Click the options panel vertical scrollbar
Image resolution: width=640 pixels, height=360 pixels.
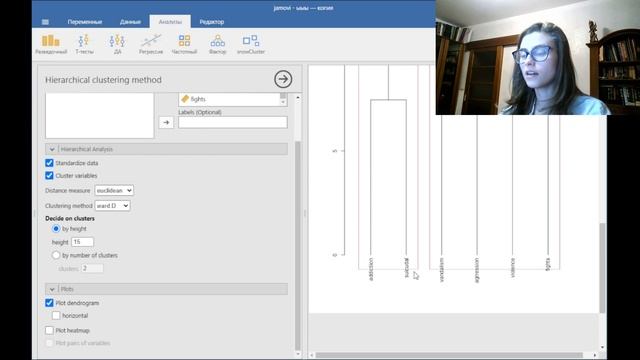(x=298, y=245)
